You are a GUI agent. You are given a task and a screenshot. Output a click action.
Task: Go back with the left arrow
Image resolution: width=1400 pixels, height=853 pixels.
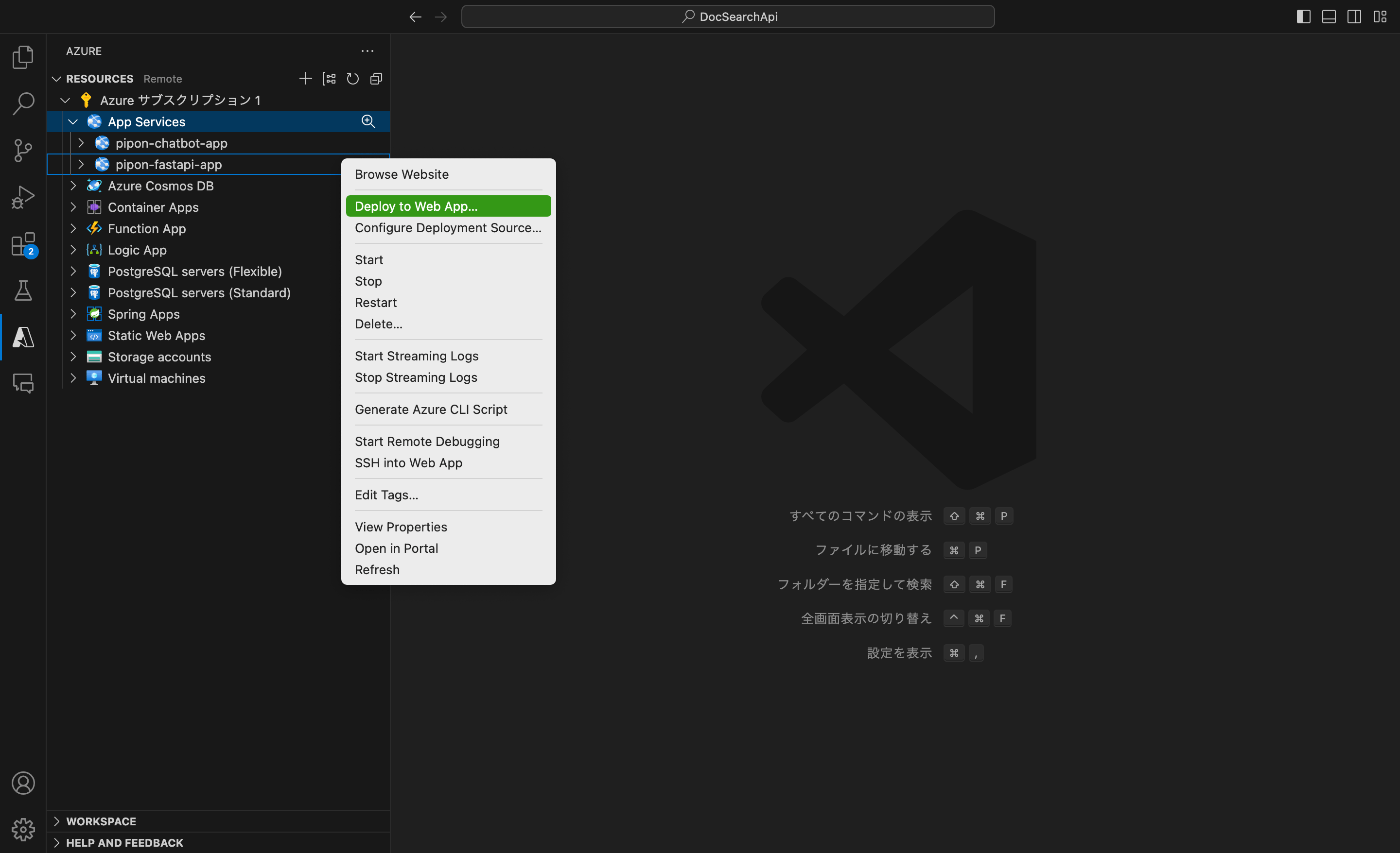point(415,17)
